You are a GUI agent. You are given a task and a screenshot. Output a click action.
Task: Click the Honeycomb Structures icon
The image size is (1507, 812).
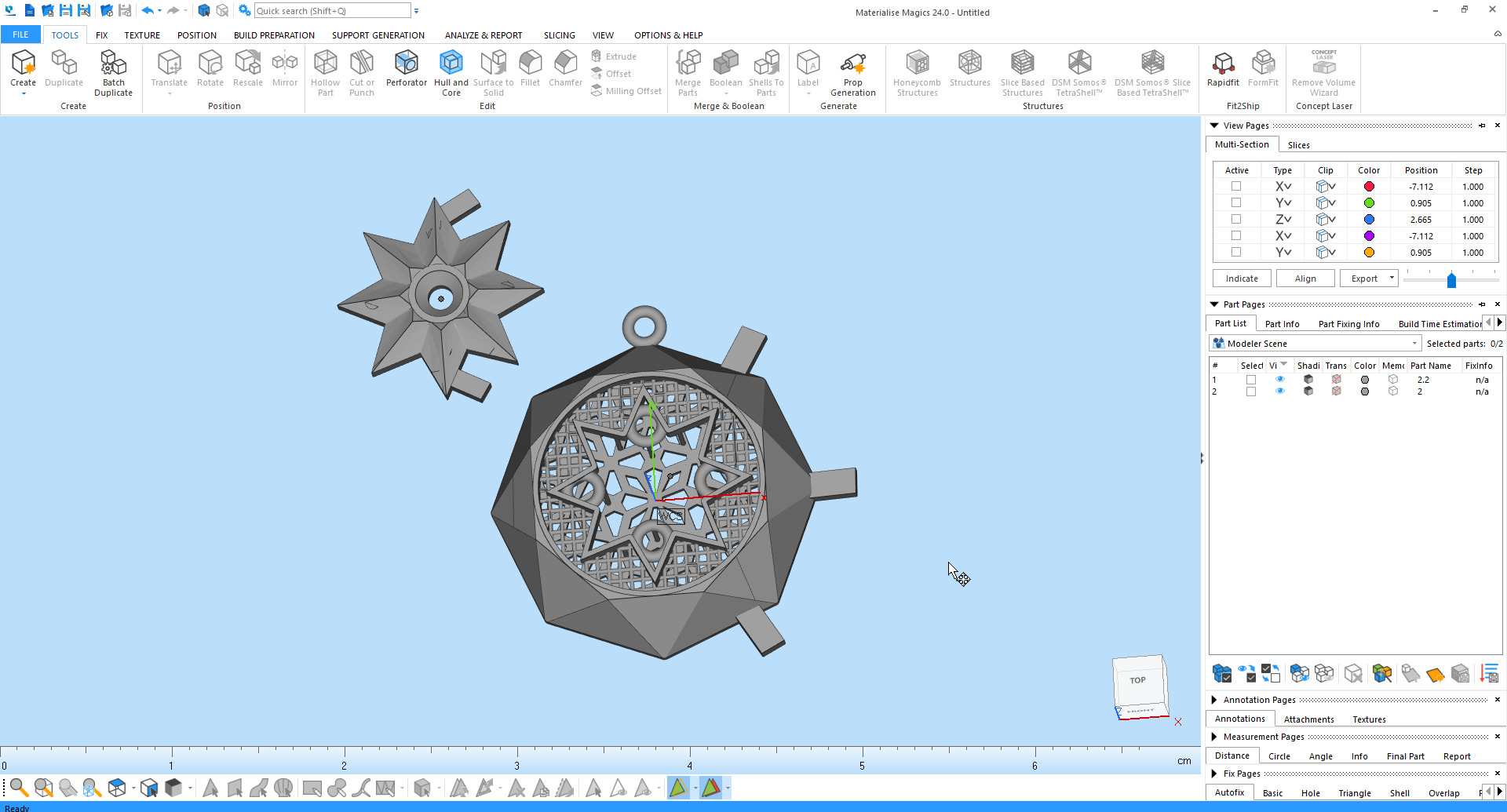pyautogui.click(x=917, y=62)
